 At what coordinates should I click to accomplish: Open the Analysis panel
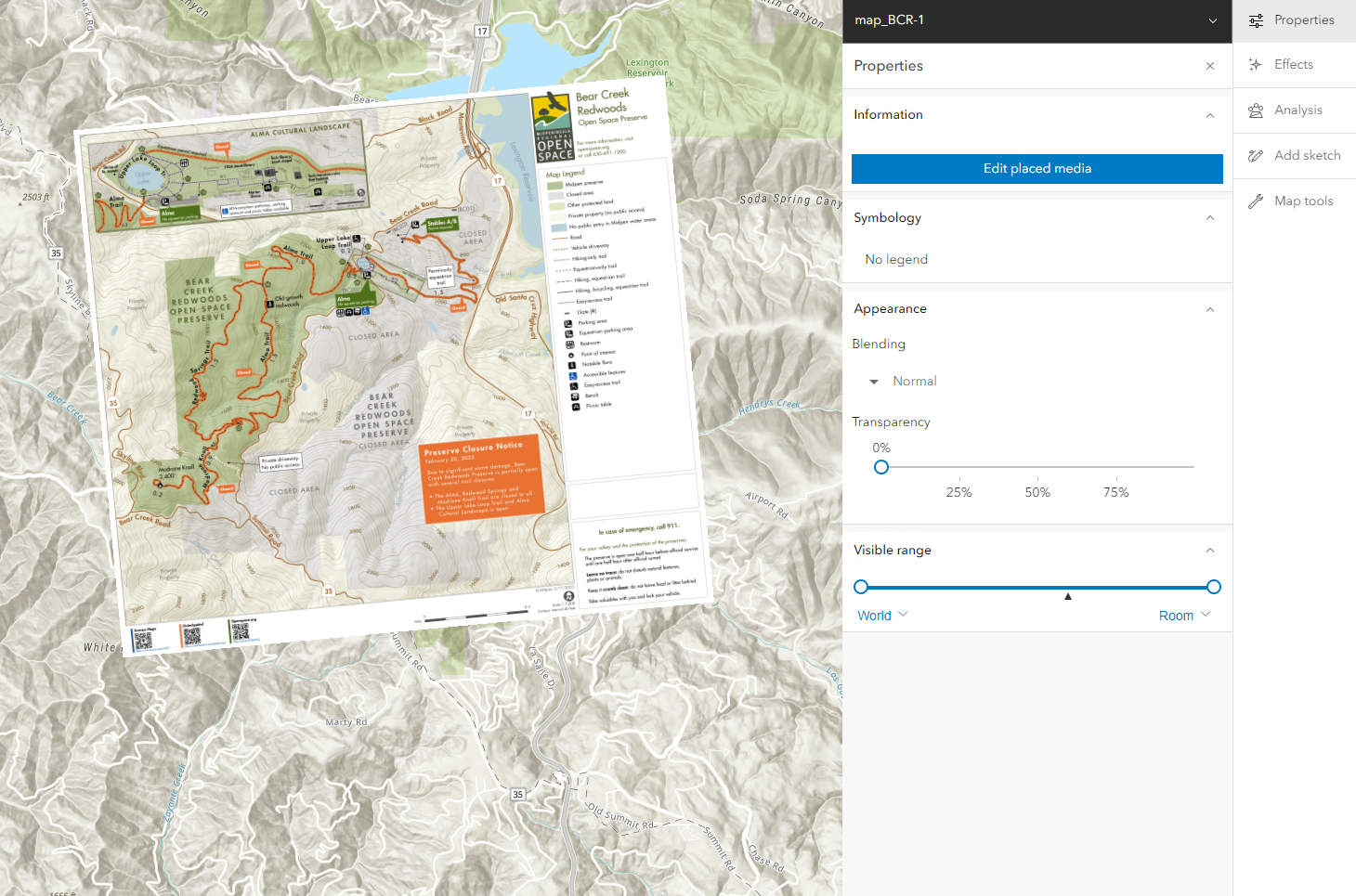click(1294, 110)
